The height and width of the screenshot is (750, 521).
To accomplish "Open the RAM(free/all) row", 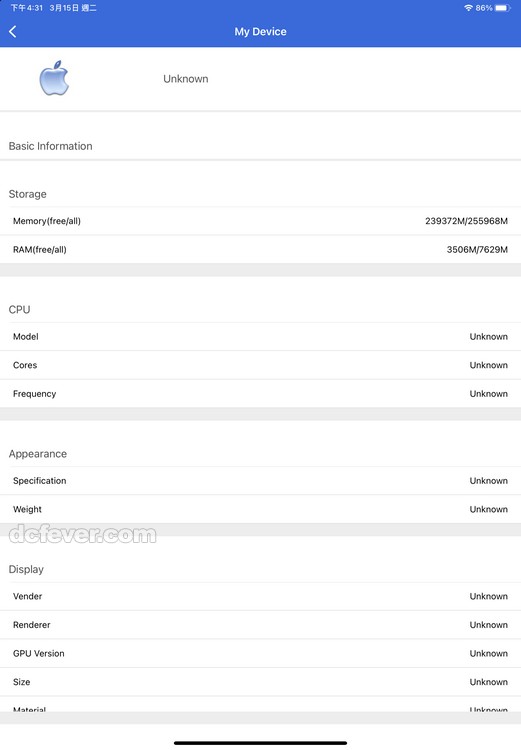I will (260, 249).
